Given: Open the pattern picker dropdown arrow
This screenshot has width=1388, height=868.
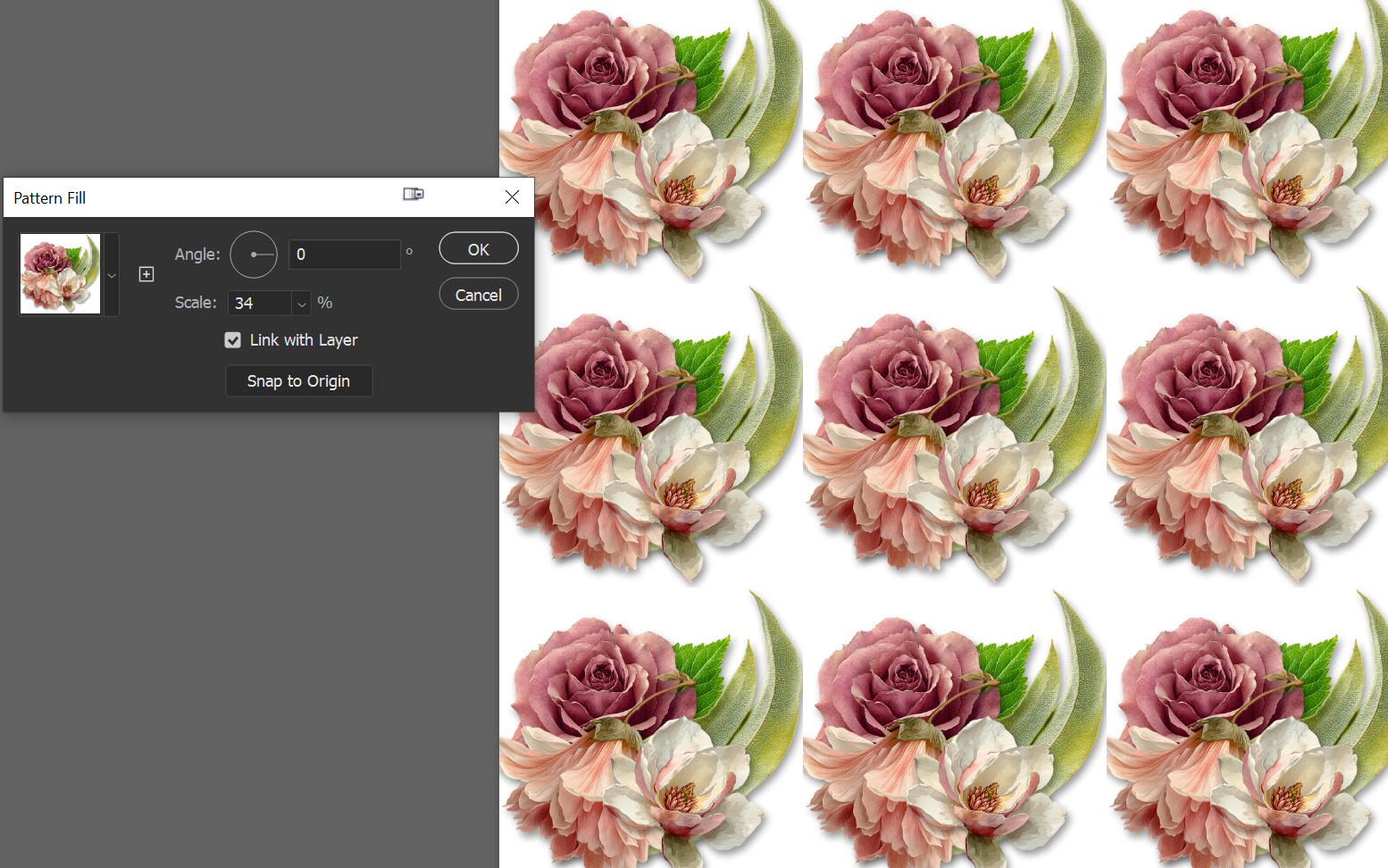Looking at the screenshot, I should 112,275.
